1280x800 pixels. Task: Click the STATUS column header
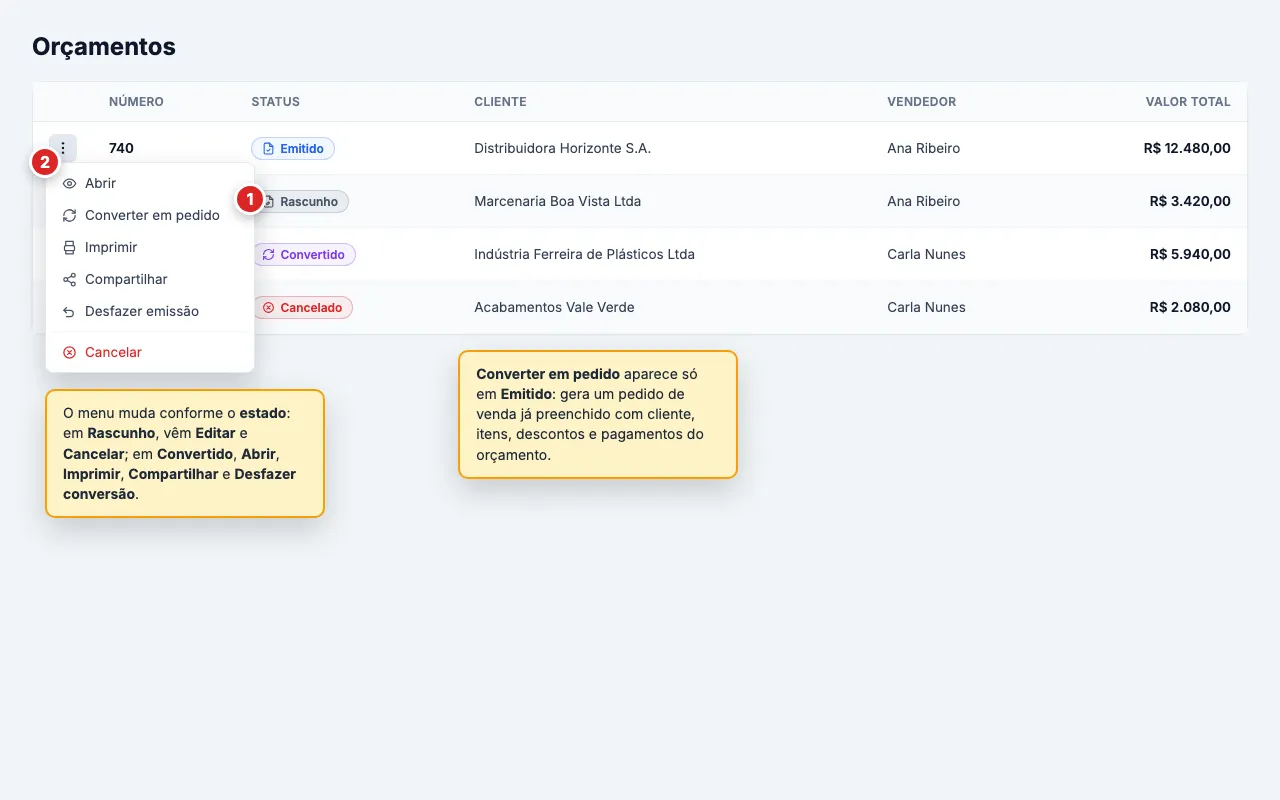pyautogui.click(x=275, y=102)
